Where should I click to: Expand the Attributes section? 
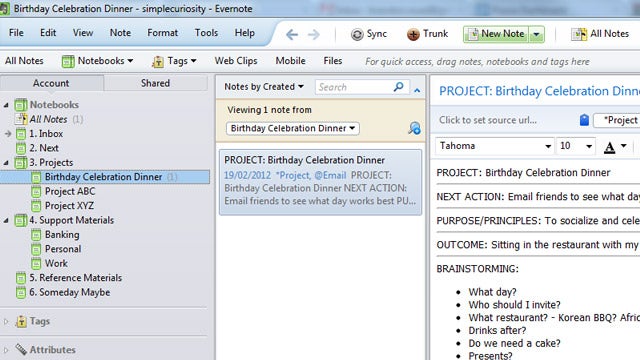[6, 350]
